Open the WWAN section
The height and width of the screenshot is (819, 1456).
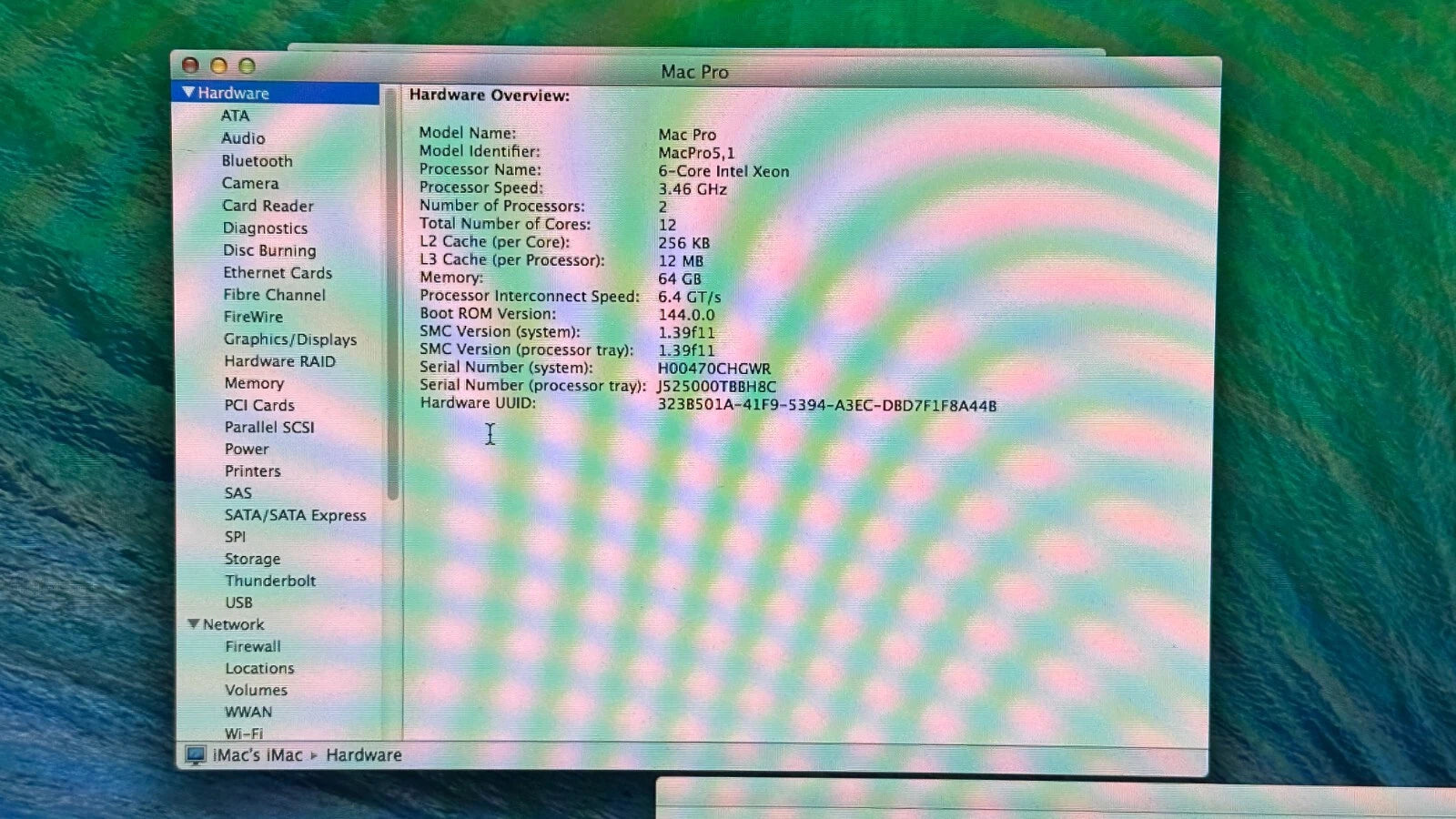[248, 712]
